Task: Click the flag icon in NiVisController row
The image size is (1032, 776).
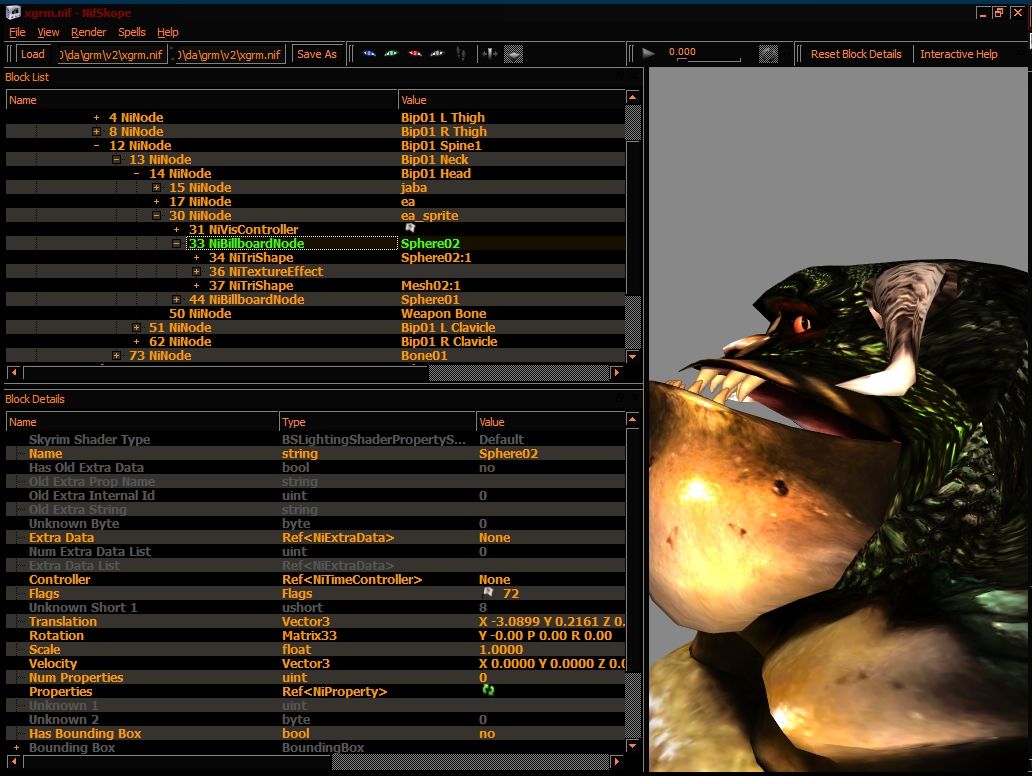Action: 410,228
